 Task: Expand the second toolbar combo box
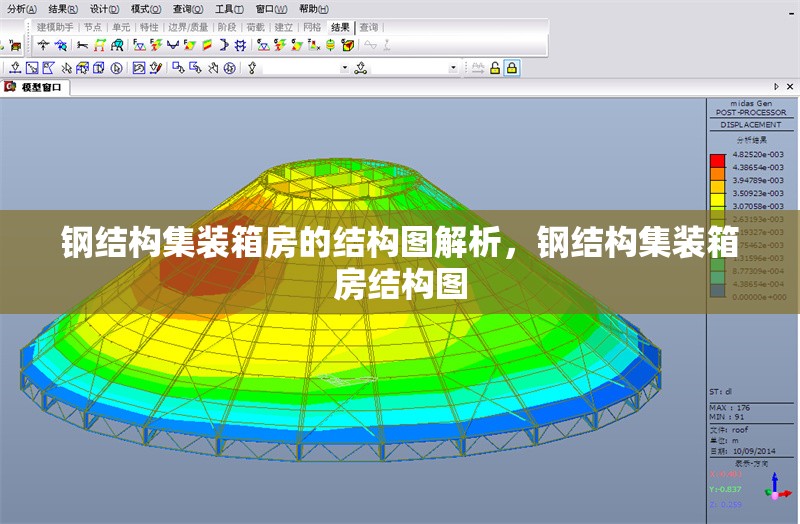pyautogui.click(x=453, y=68)
